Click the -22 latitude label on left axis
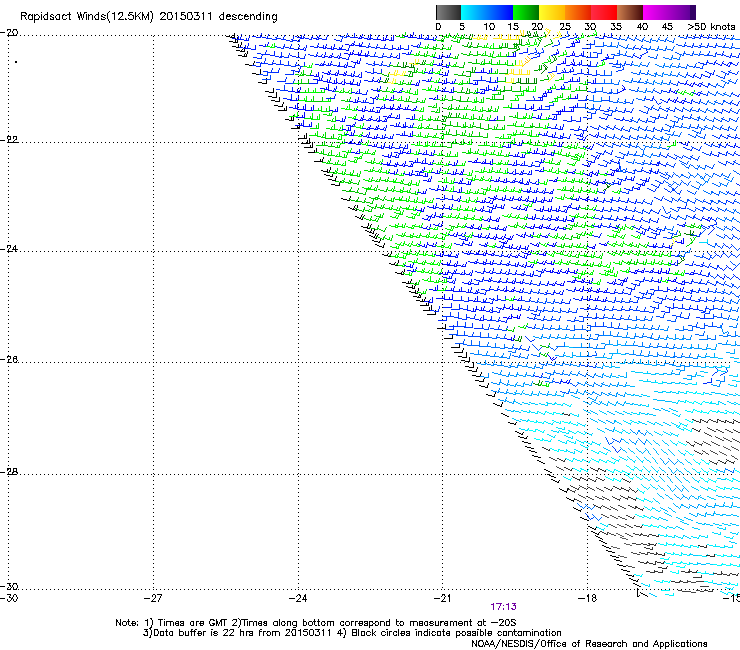Viewport: 740px width, 650px height. [x=9, y=139]
